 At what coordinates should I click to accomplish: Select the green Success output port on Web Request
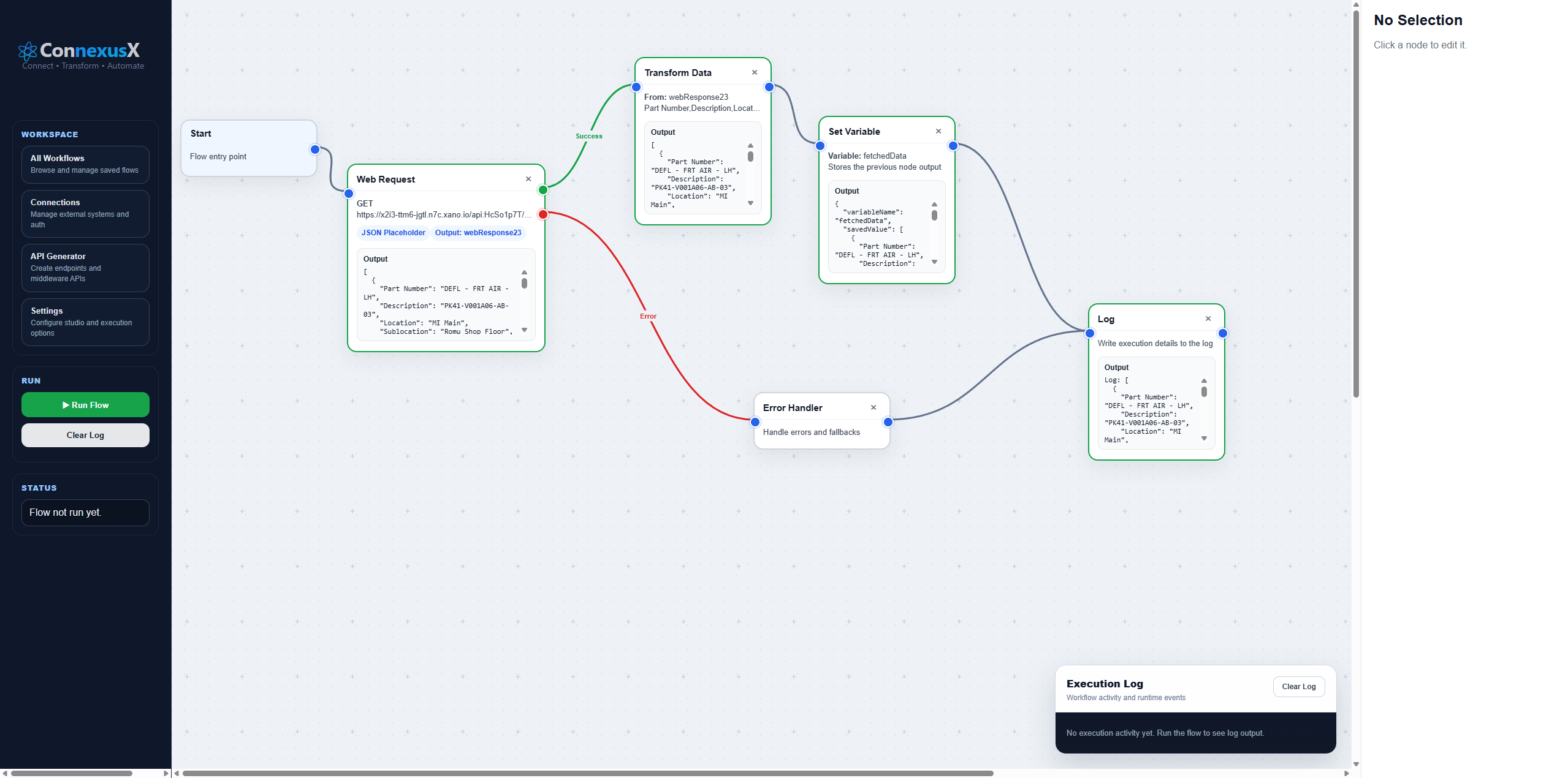coord(542,189)
